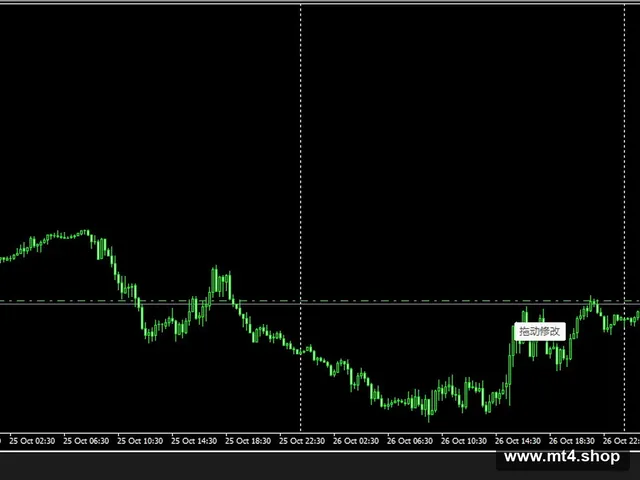
Task: Click the "25 Oct 02:30" time label
Action: point(32,441)
